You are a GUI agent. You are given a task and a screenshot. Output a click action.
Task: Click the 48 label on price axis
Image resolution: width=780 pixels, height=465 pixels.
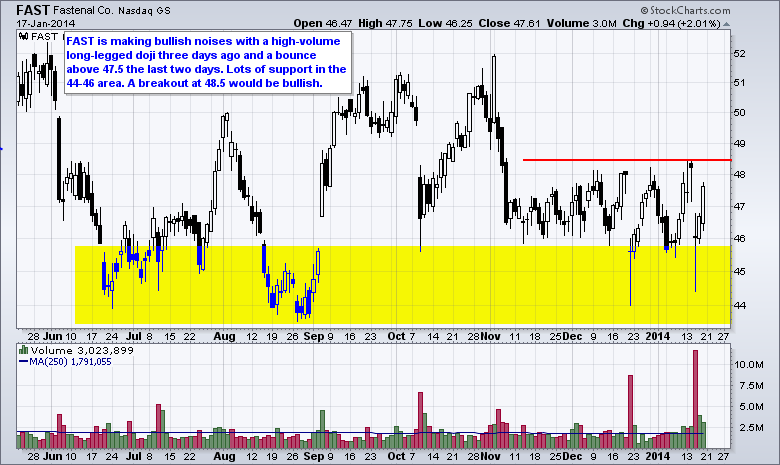click(x=740, y=175)
